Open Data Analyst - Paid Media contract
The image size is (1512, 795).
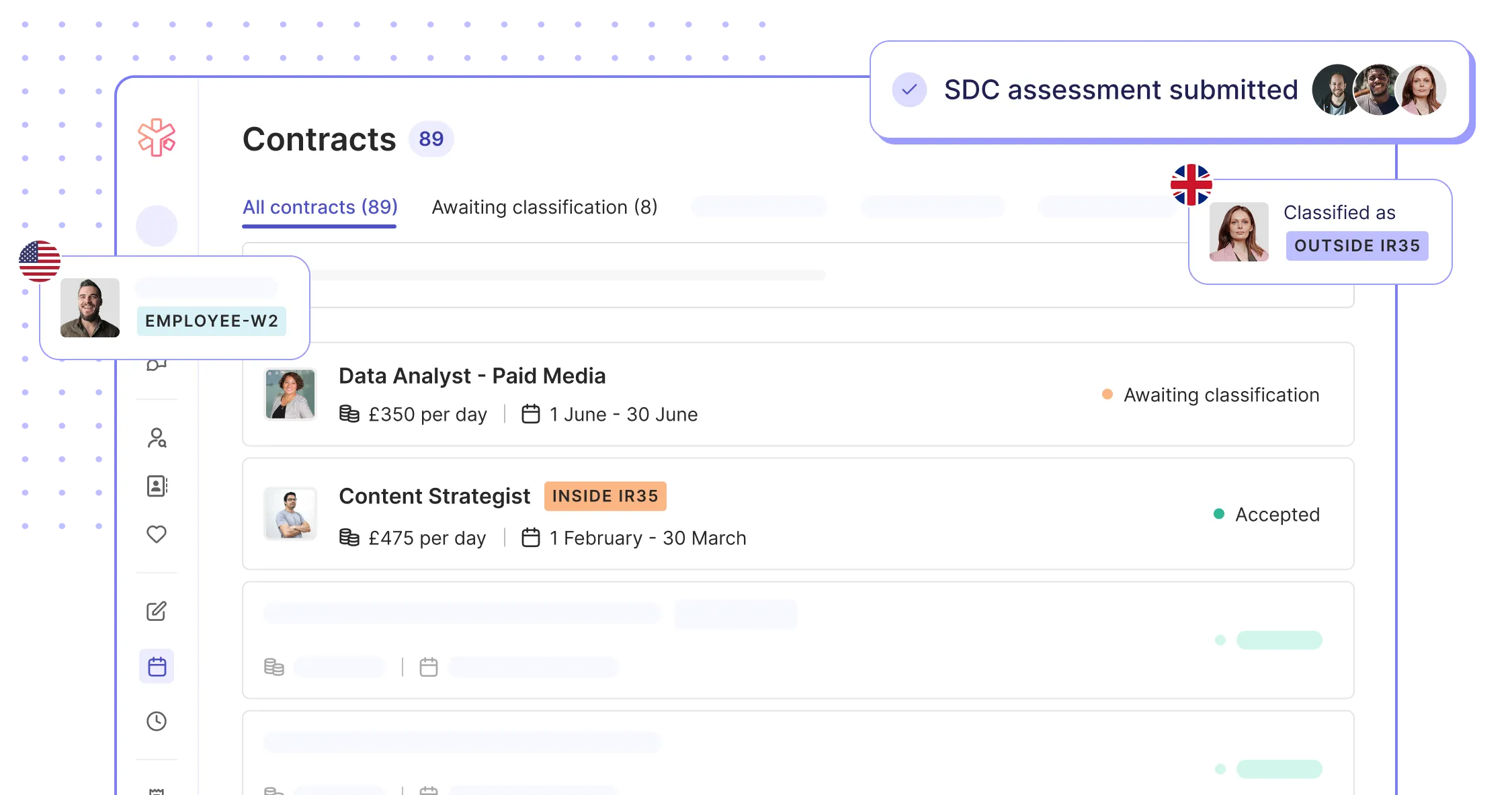click(x=472, y=376)
